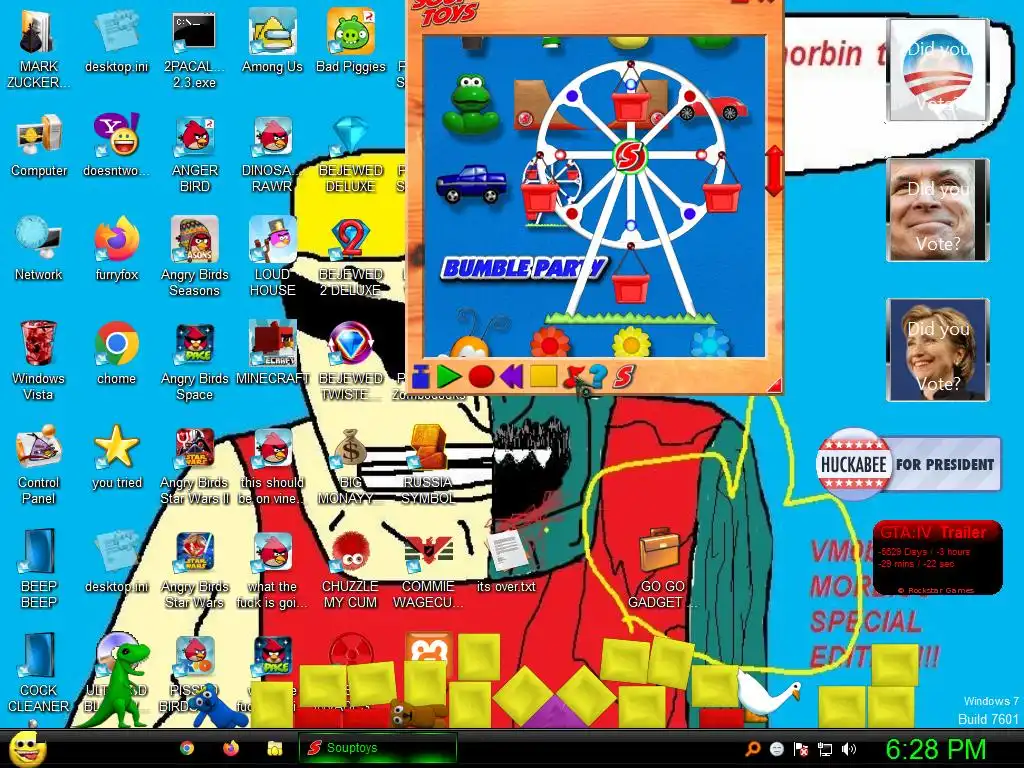
Task: Open the Control Panel desktop icon
Action: 39,464
